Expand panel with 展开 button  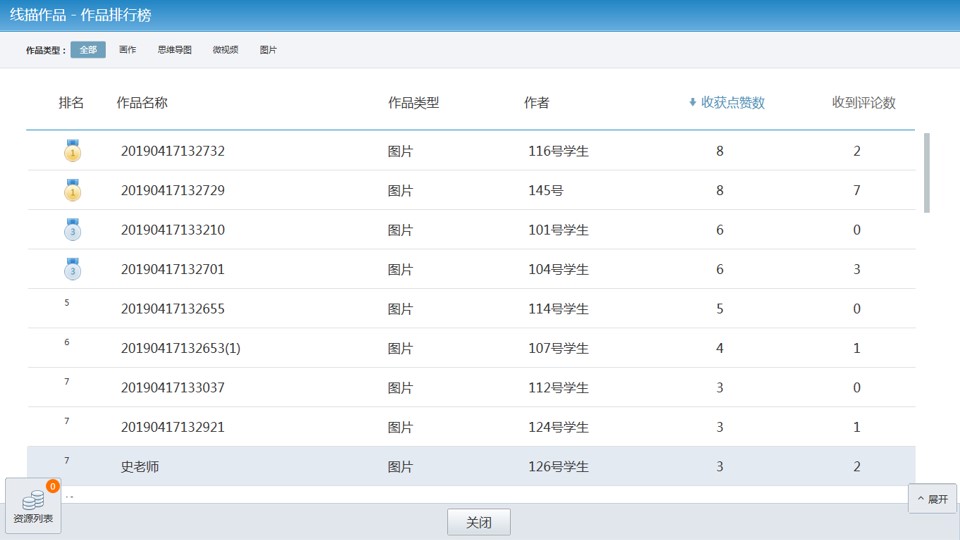pos(932,499)
